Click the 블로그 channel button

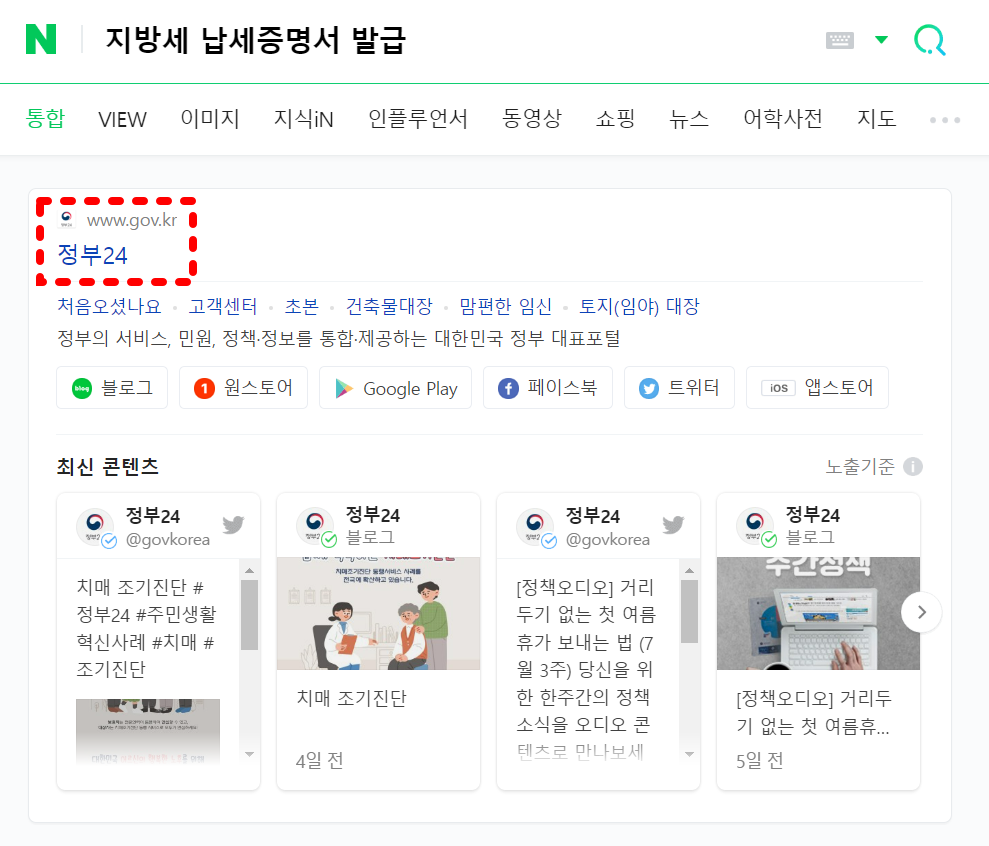coord(112,387)
